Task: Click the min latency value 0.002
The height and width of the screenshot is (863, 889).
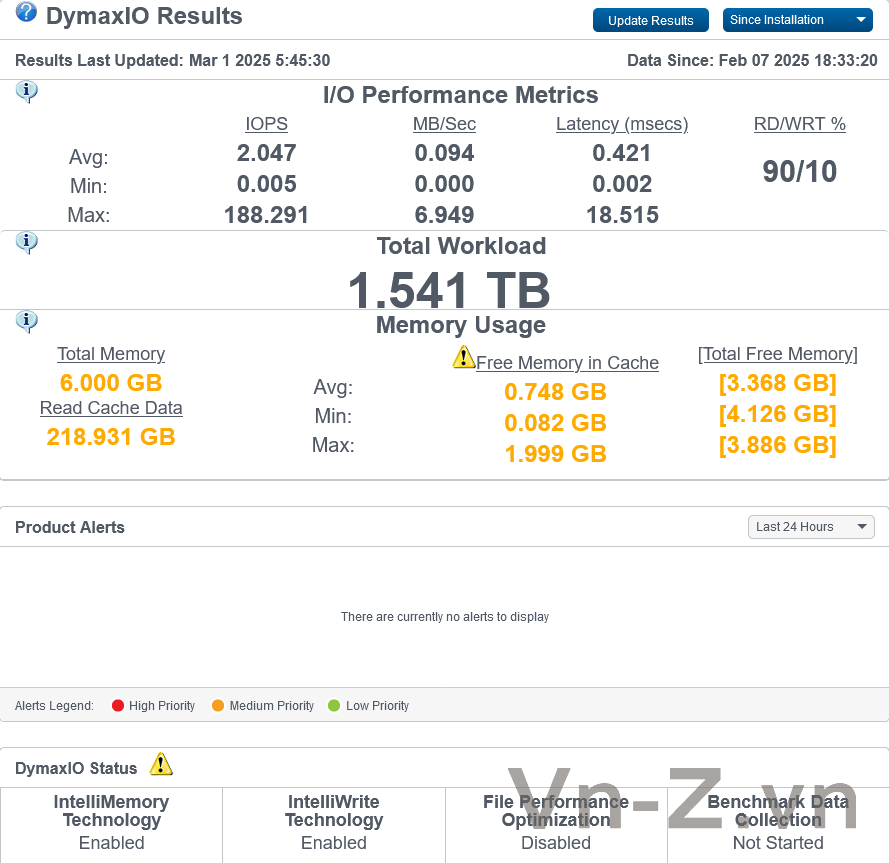Action: (622, 184)
